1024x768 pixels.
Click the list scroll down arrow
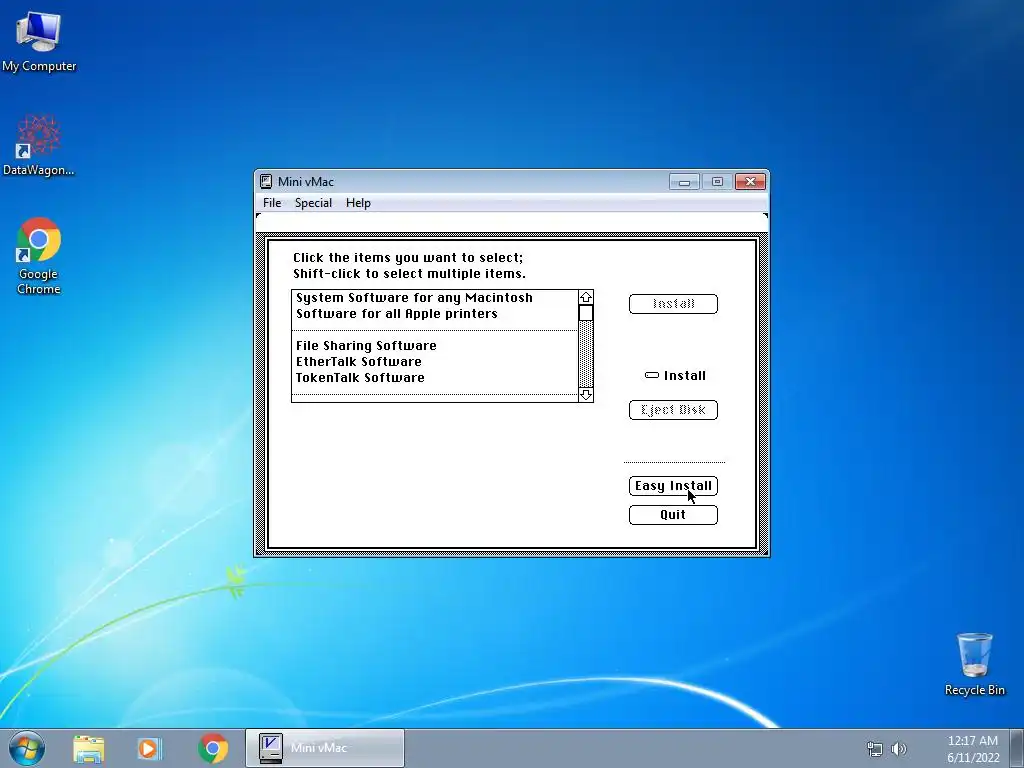586,394
